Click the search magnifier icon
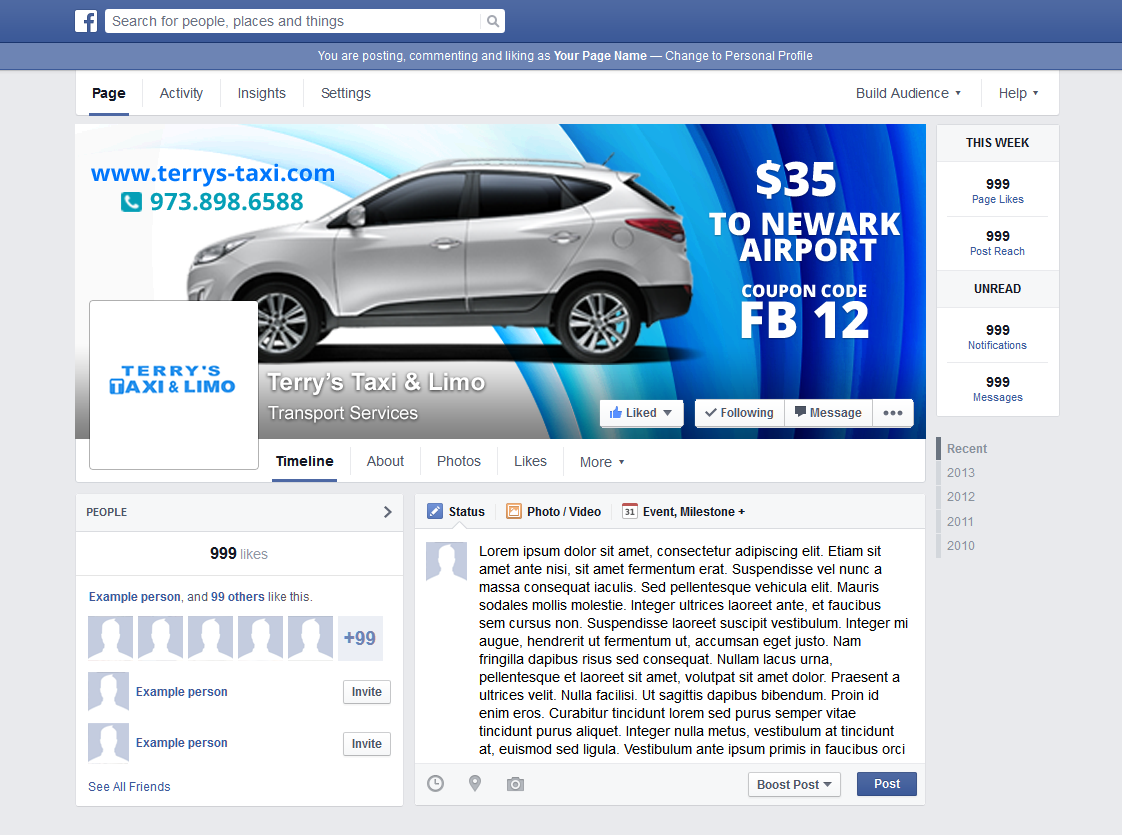This screenshot has width=1122, height=835. click(x=491, y=20)
